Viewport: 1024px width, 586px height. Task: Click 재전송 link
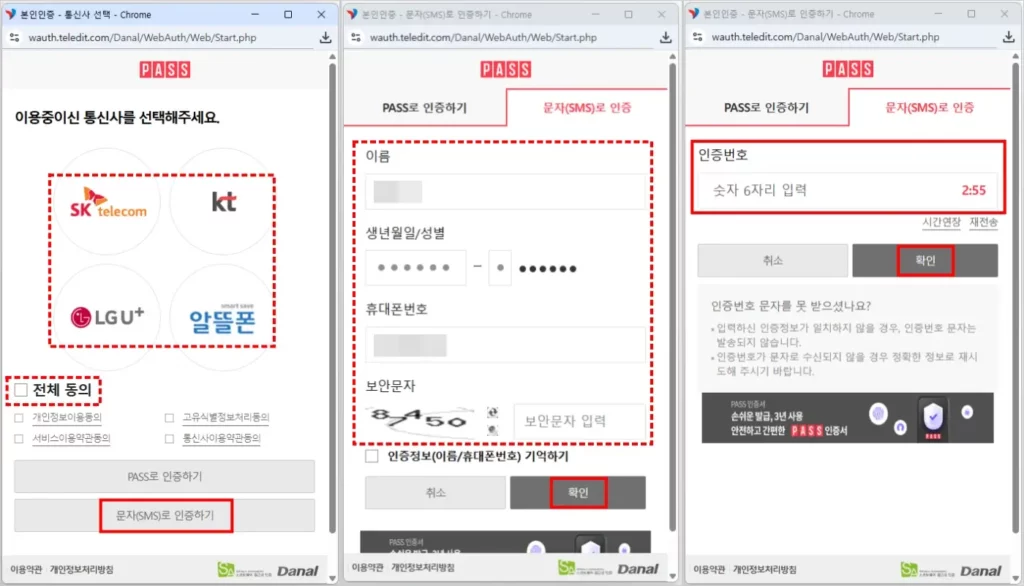pyautogui.click(x=984, y=222)
